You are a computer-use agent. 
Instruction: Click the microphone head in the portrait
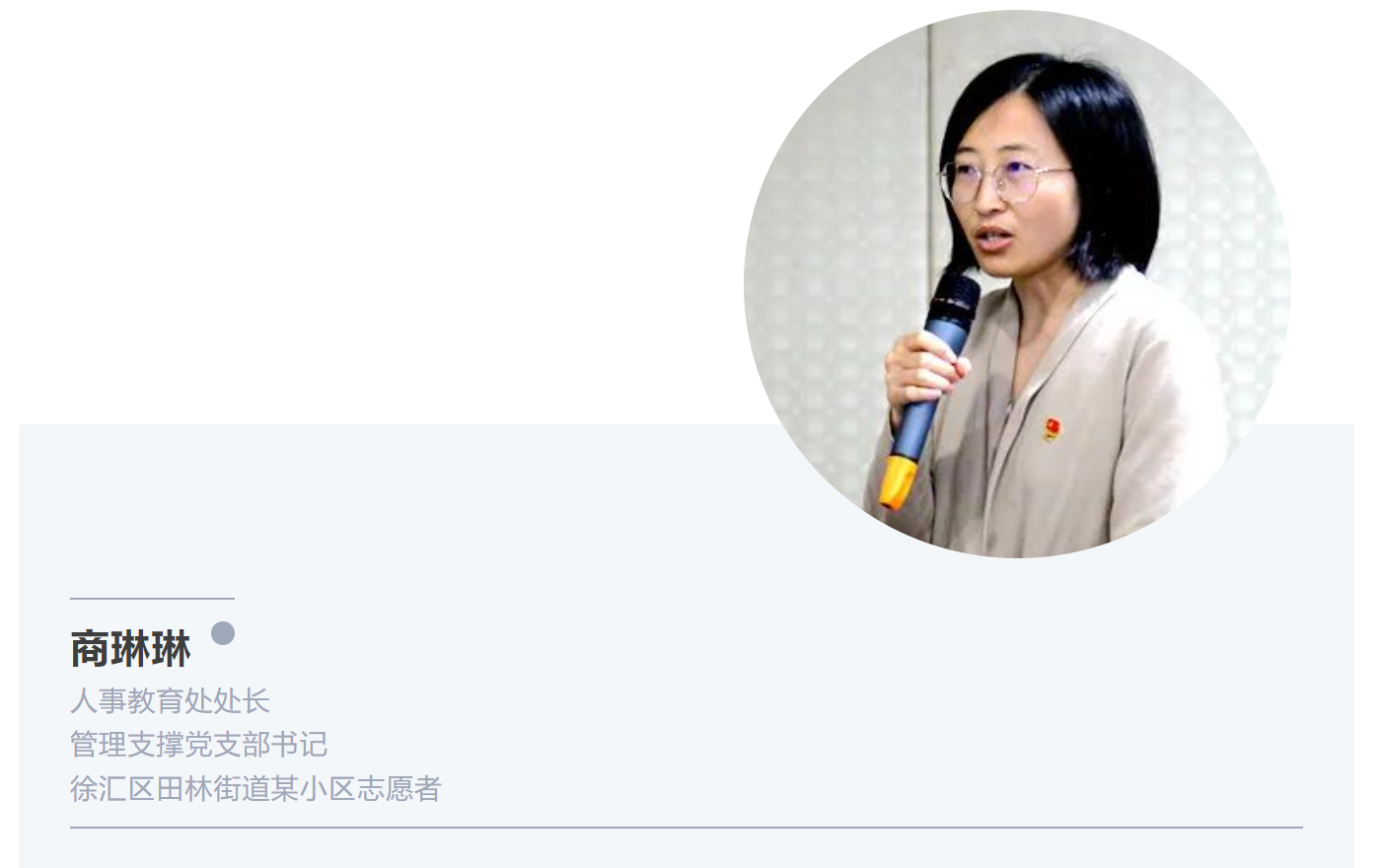(x=953, y=300)
